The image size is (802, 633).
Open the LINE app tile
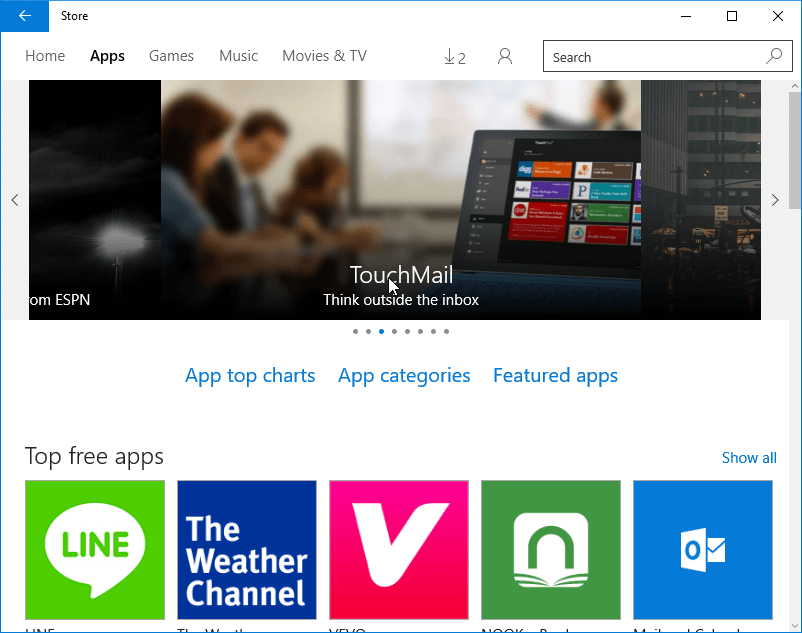(x=95, y=550)
